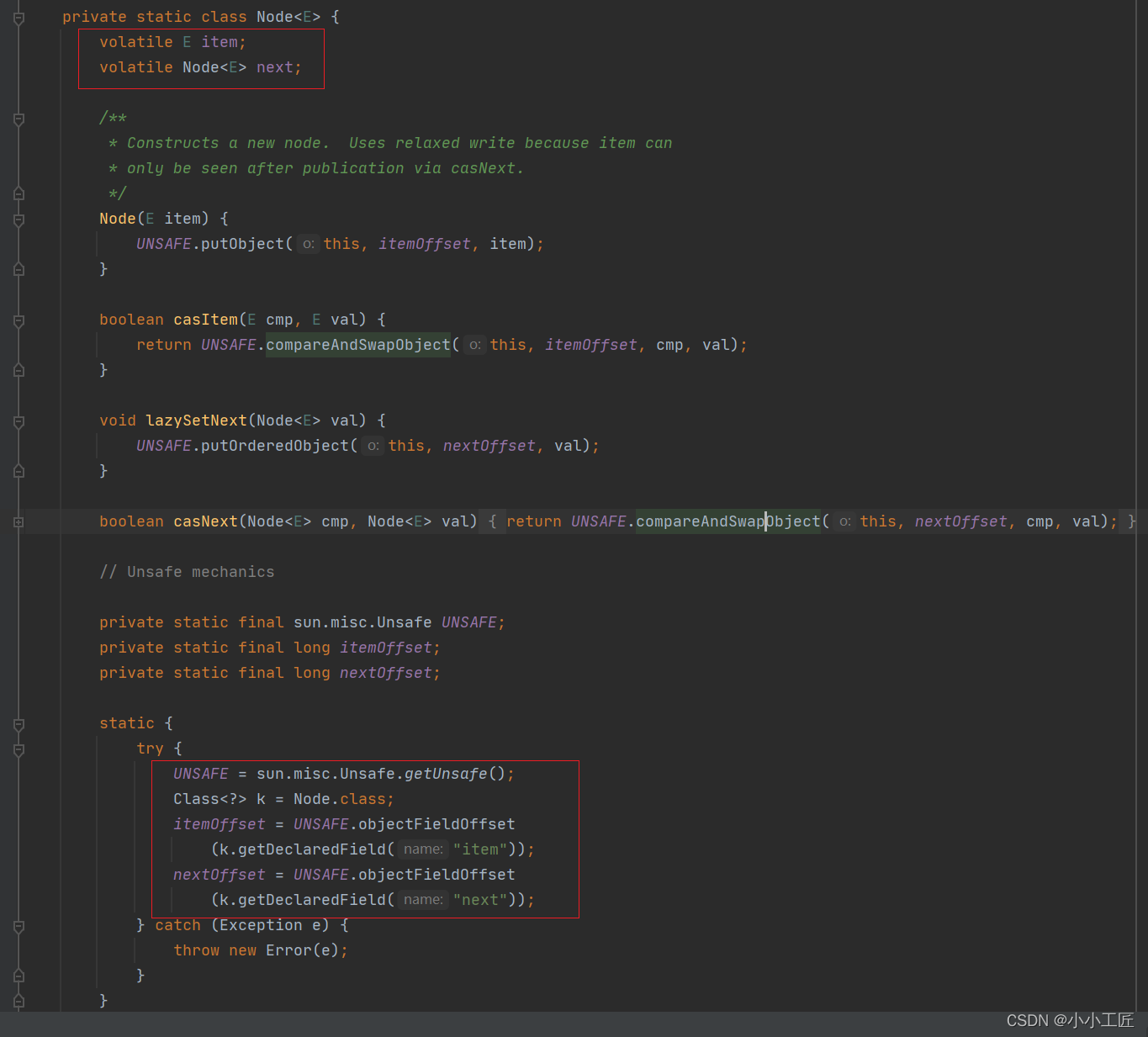Click the "o:" parameter hint in putObject call
This screenshot has width=1148, height=1037.
(309, 244)
